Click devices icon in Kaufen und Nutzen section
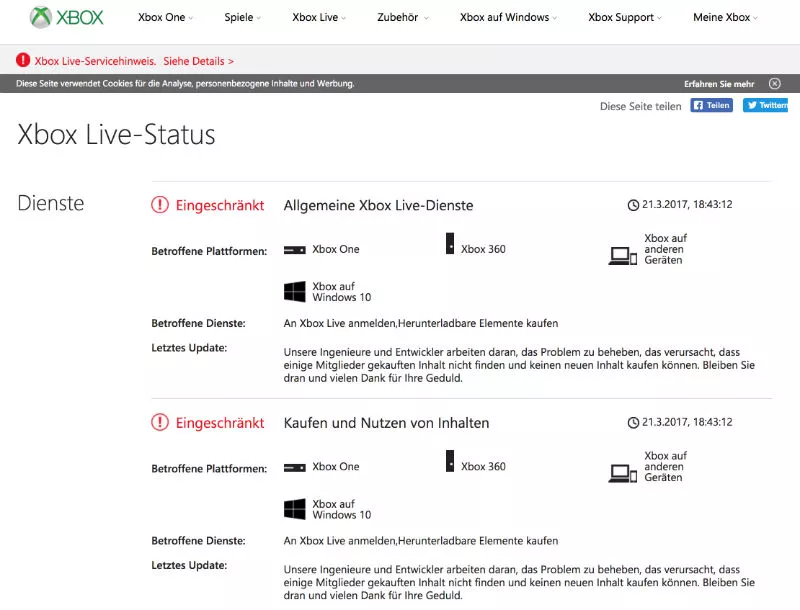This screenshot has width=800, height=610. [622, 473]
